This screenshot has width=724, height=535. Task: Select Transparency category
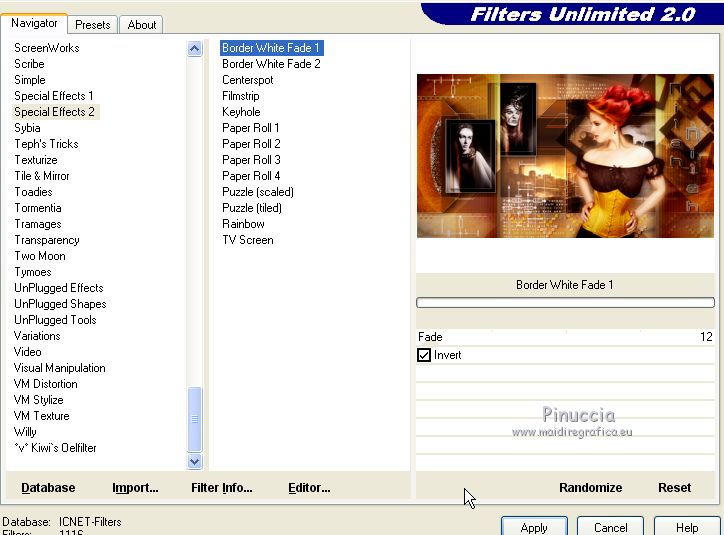coord(47,240)
